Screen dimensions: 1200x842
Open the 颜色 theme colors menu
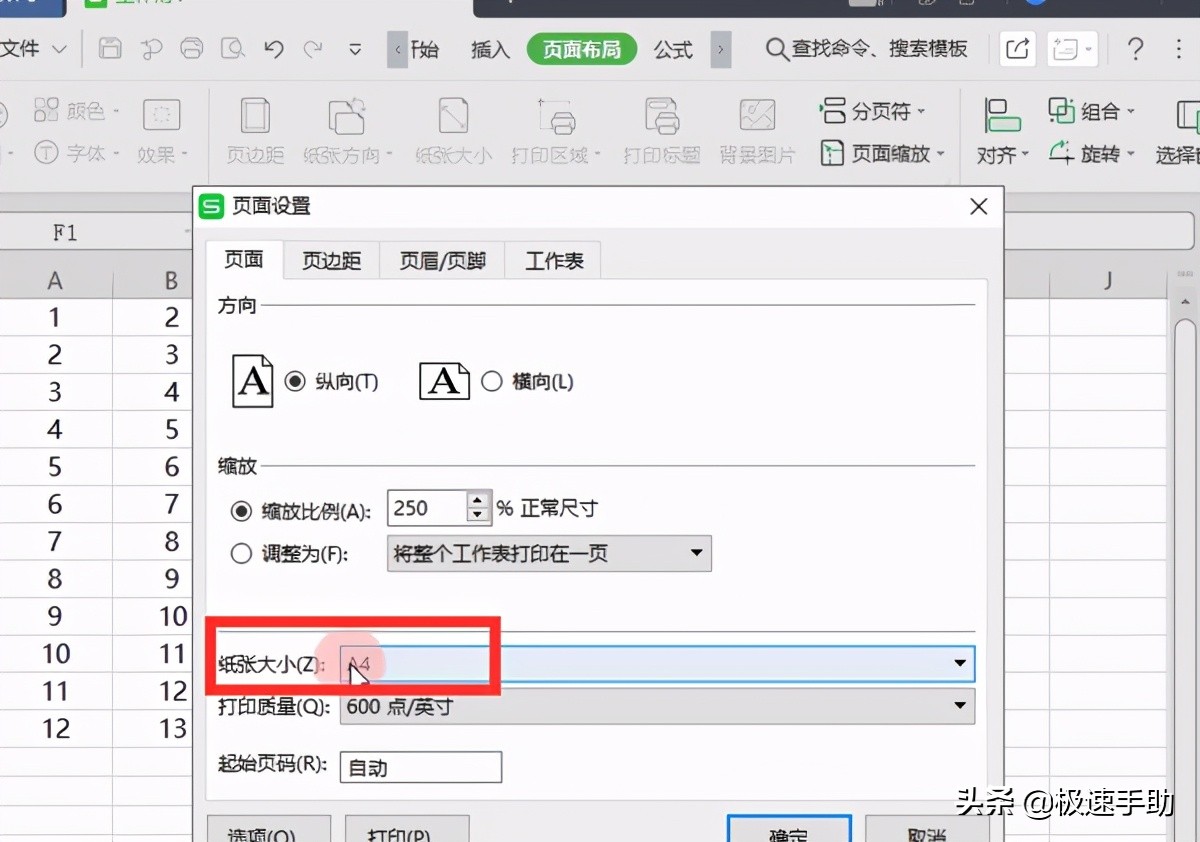tap(77, 110)
